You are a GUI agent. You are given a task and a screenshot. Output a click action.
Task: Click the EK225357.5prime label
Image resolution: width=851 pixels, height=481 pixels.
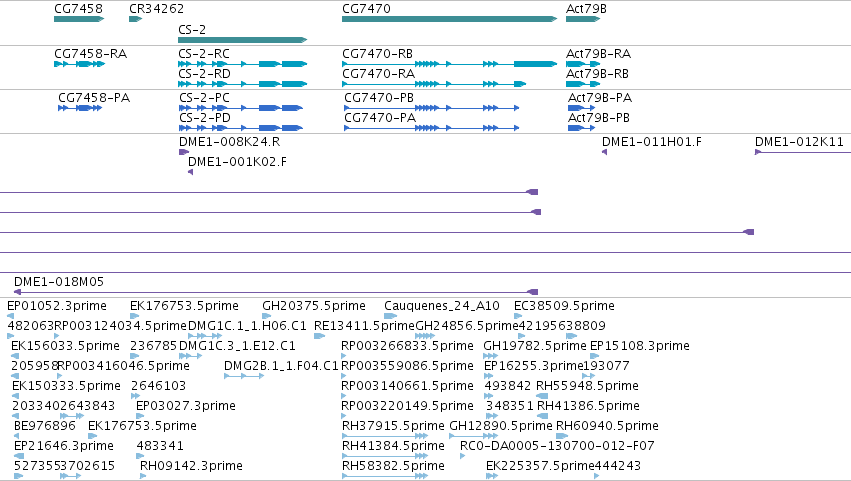[x=540, y=466]
